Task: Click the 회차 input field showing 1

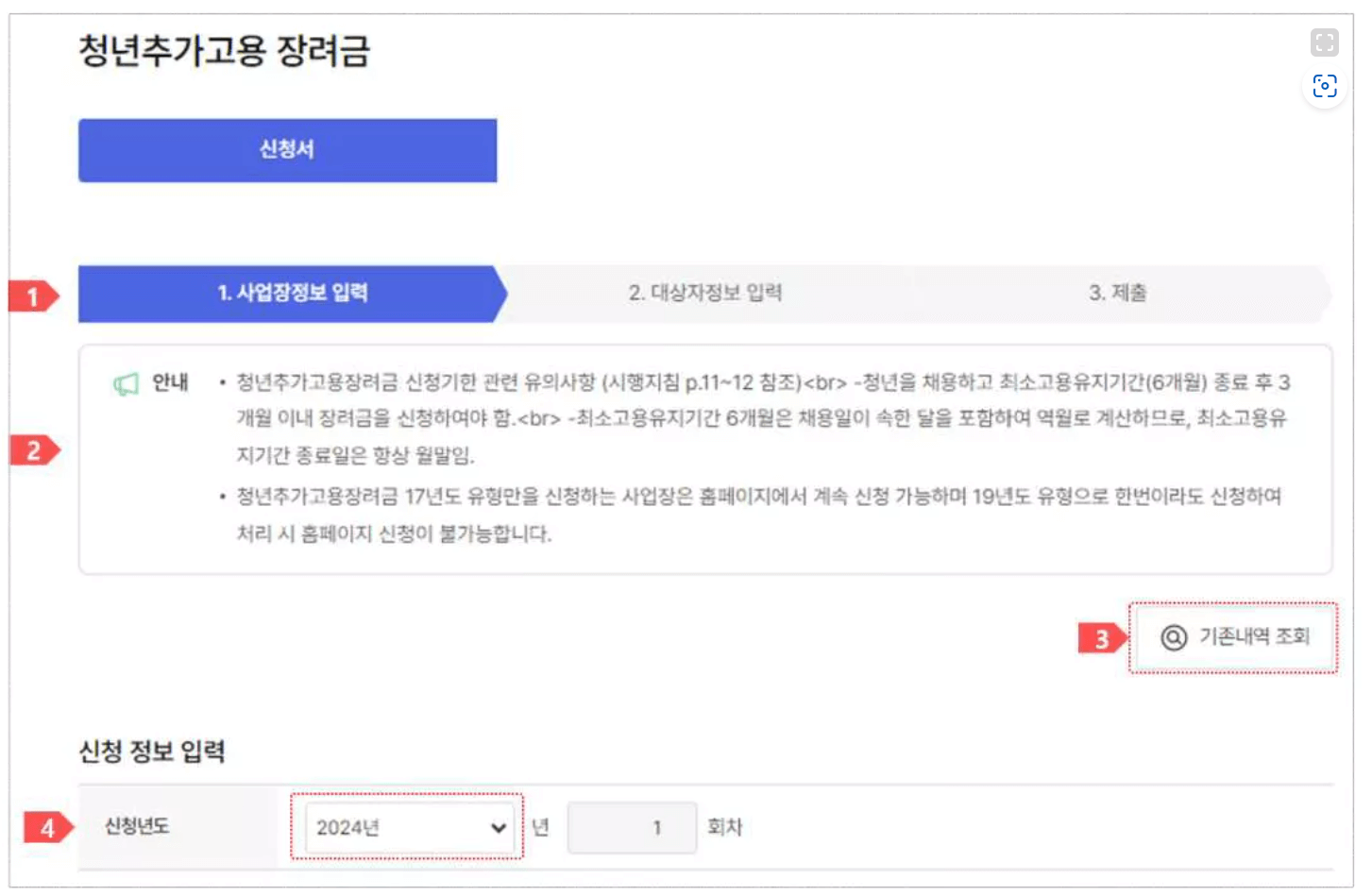Action: [x=631, y=828]
